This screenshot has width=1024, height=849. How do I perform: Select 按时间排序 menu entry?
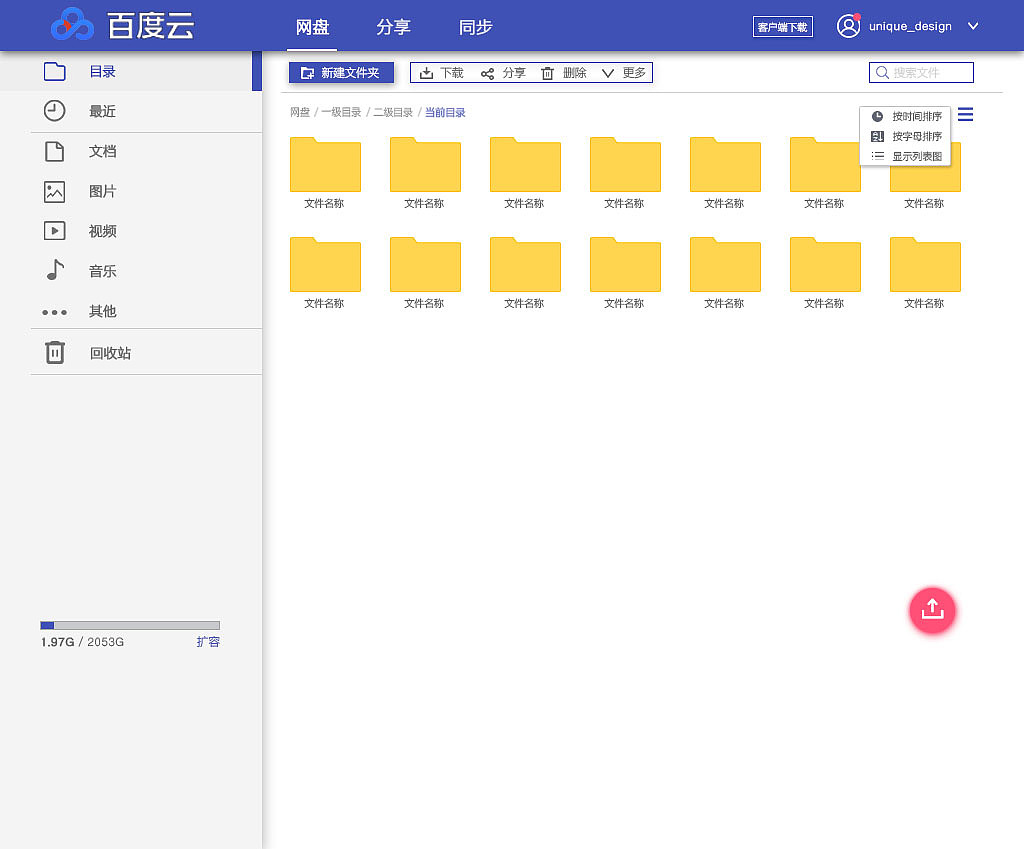tap(906, 116)
